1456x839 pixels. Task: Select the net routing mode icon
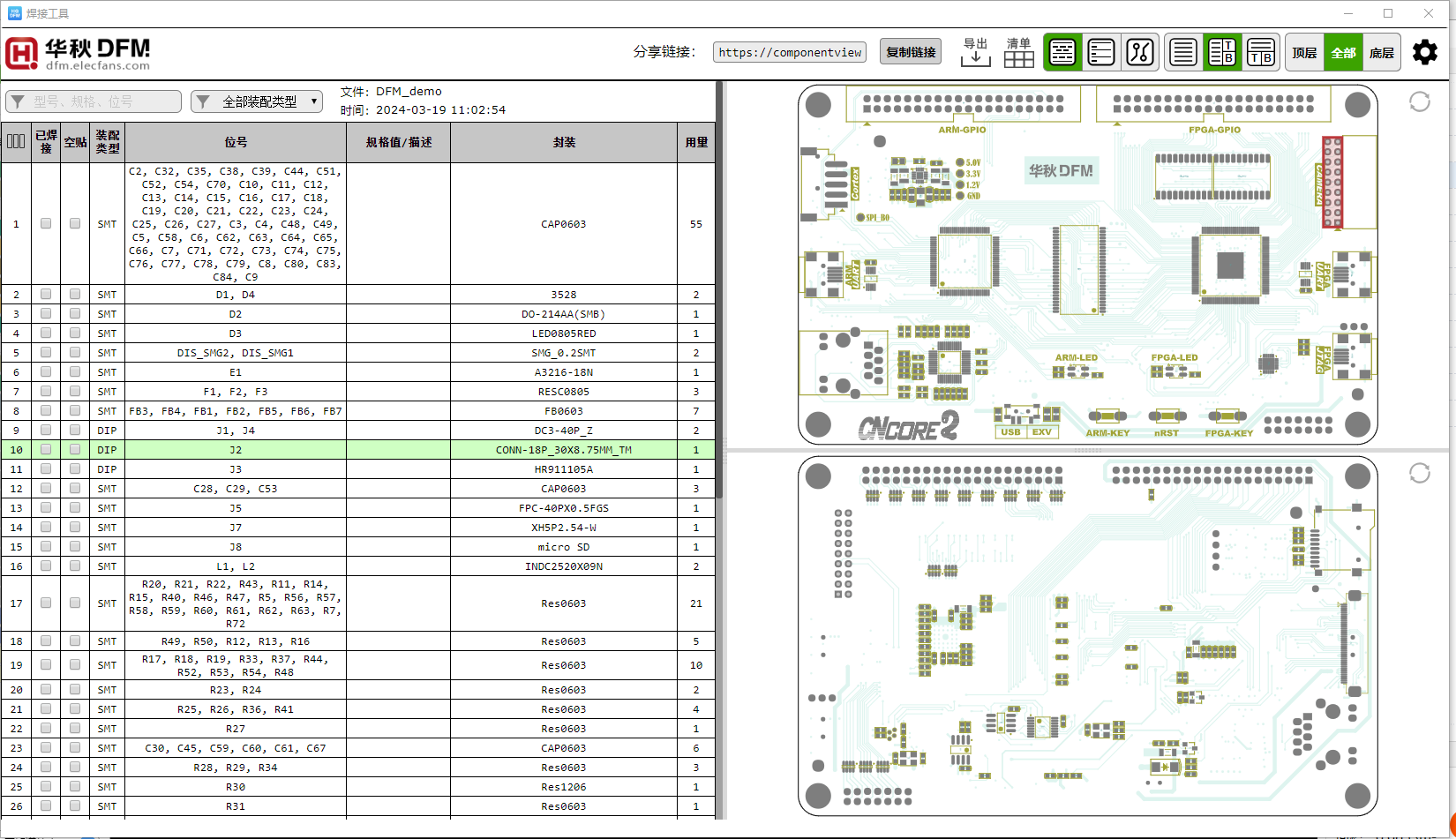[1140, 53]
